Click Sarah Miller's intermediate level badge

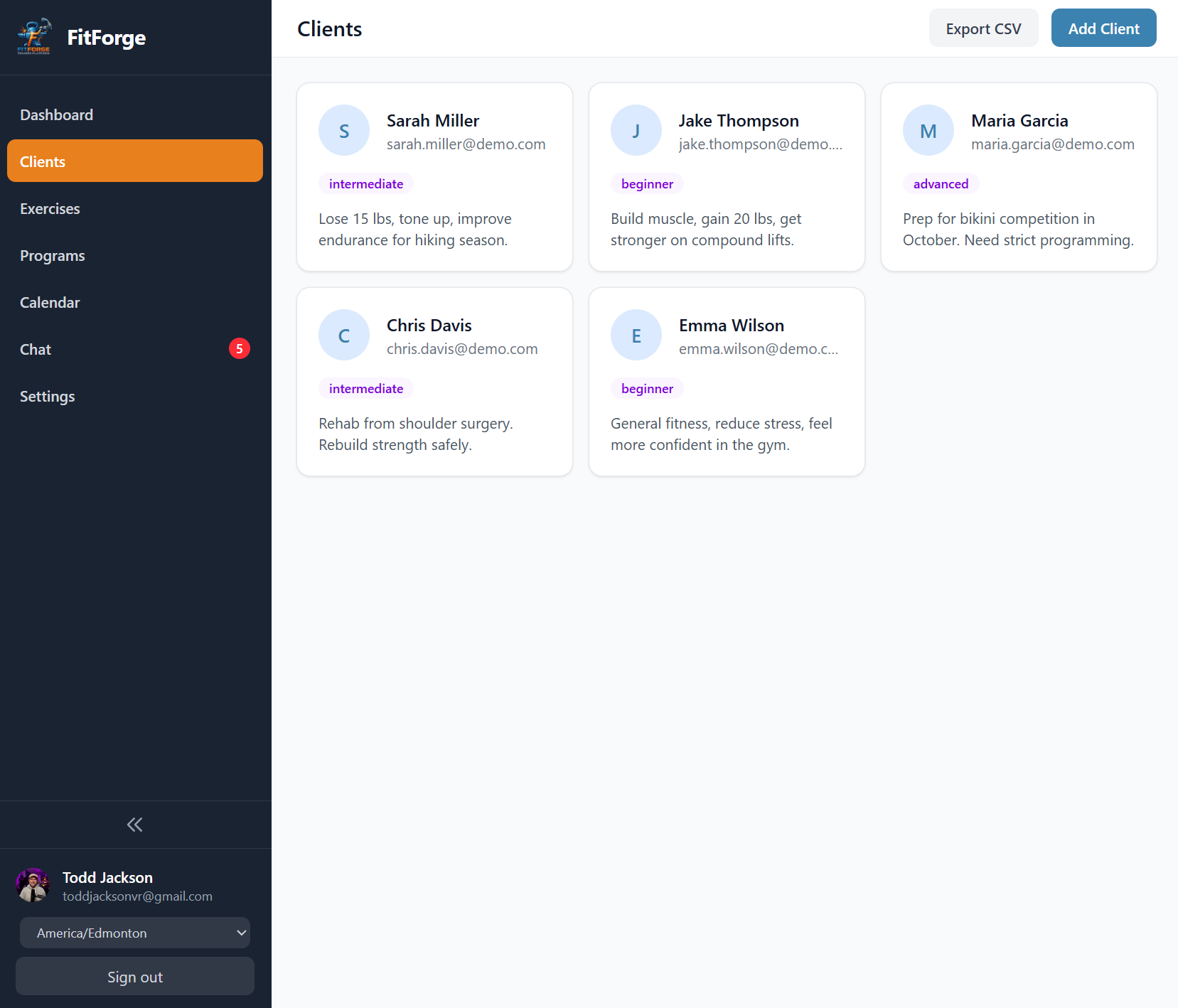point(365,183)
